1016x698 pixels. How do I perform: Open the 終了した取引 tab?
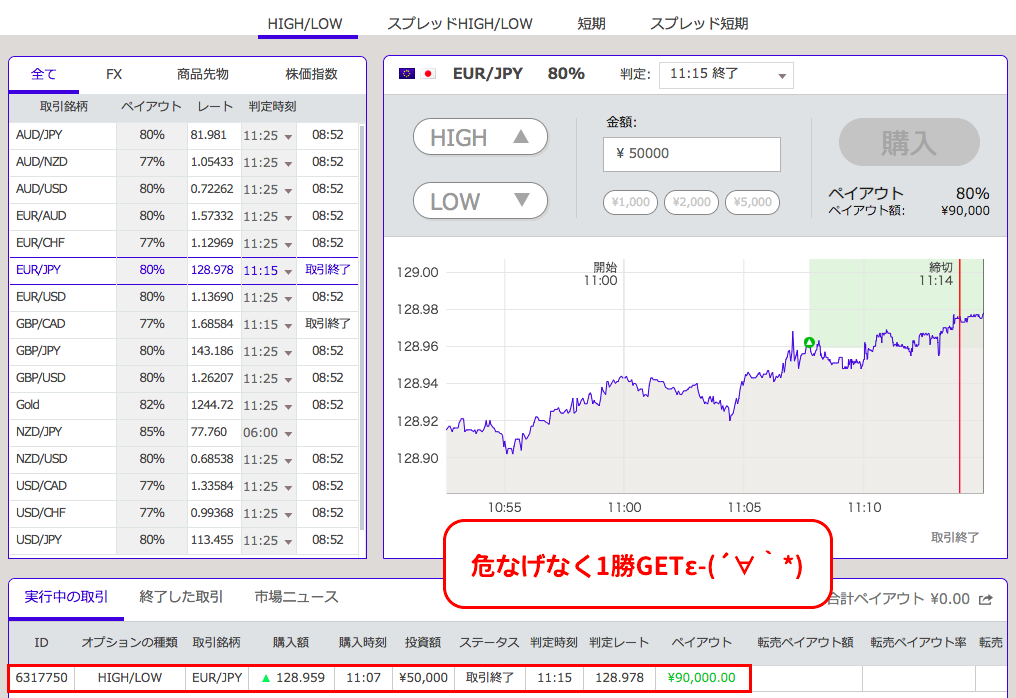pos(181,597)
